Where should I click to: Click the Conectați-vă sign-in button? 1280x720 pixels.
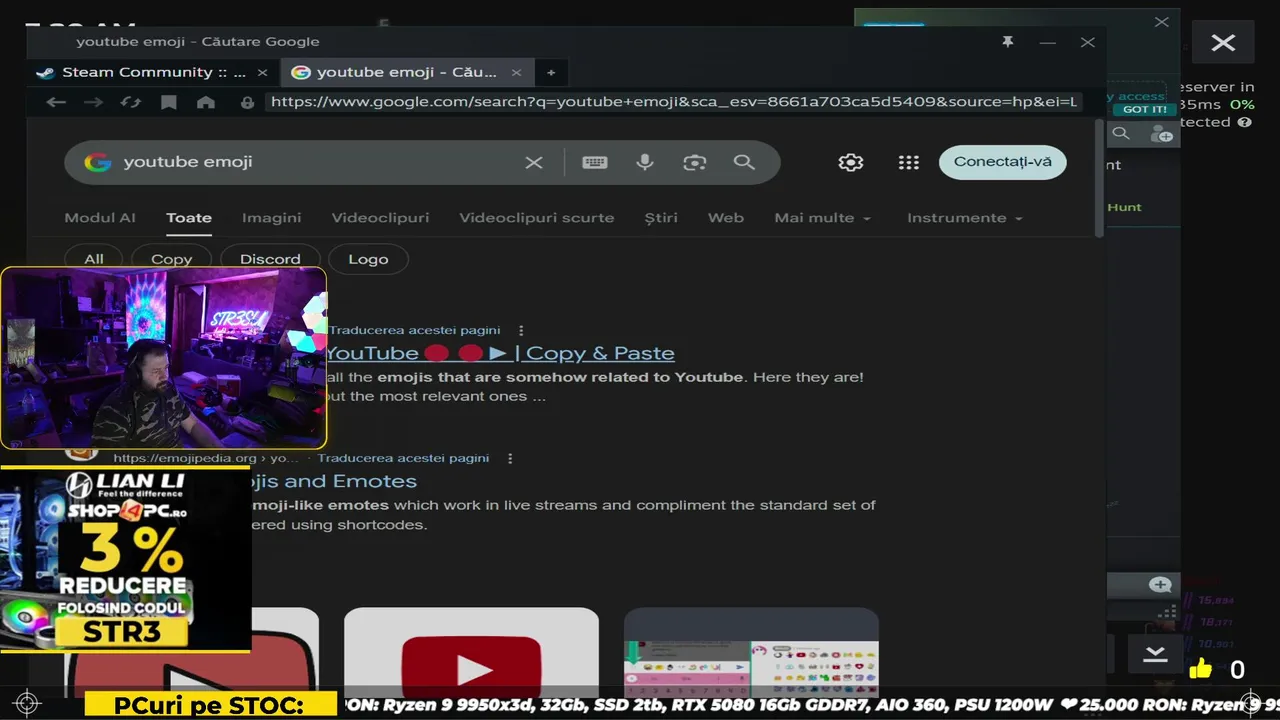point(1002,162)
